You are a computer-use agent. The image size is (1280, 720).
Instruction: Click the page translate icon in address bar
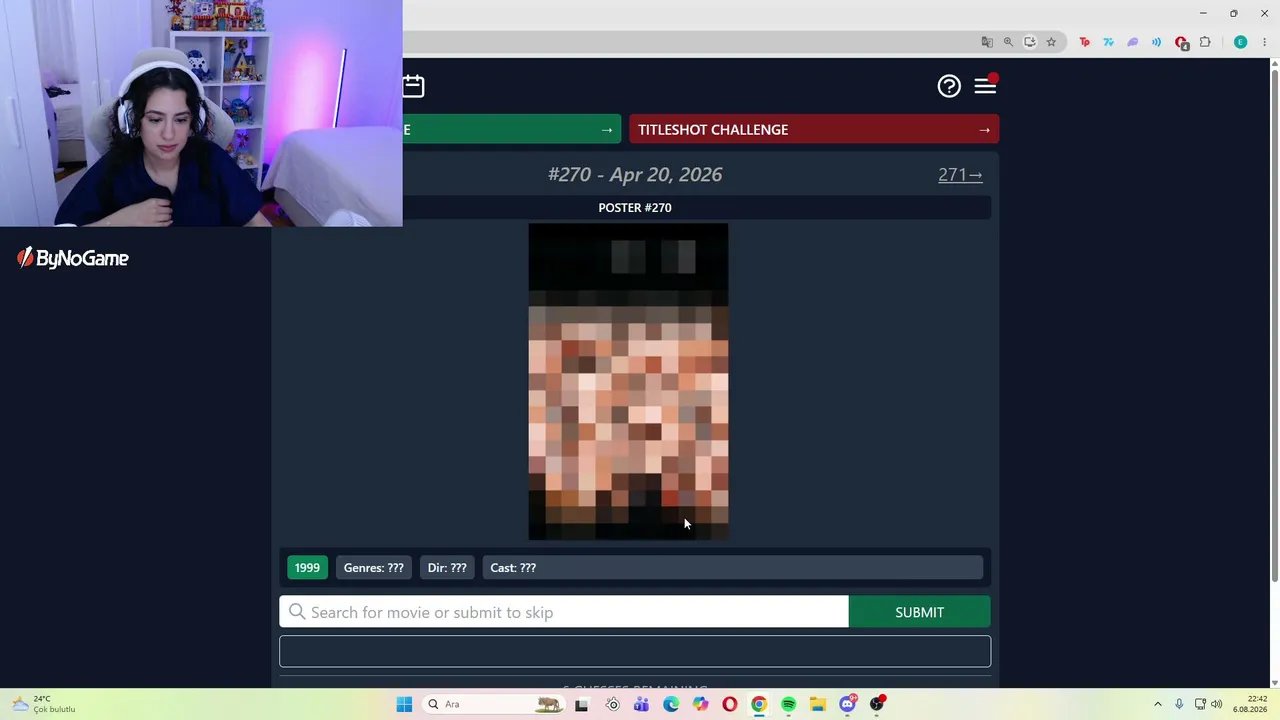(x=987, y=42)
